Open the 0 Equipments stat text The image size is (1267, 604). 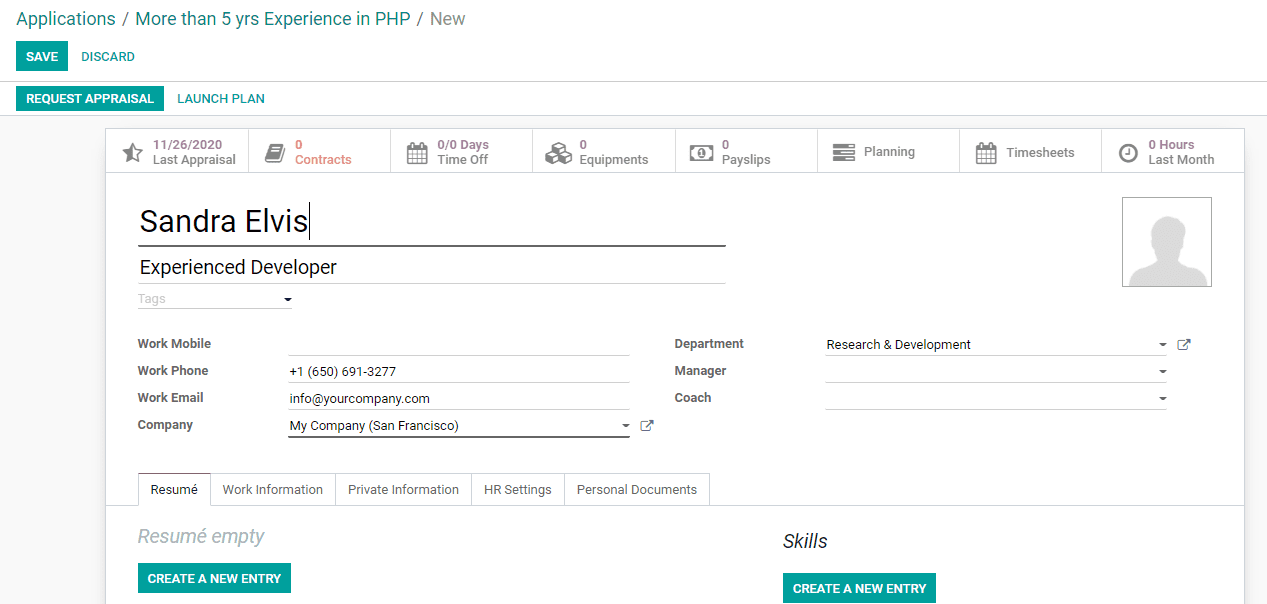[614, 152]
